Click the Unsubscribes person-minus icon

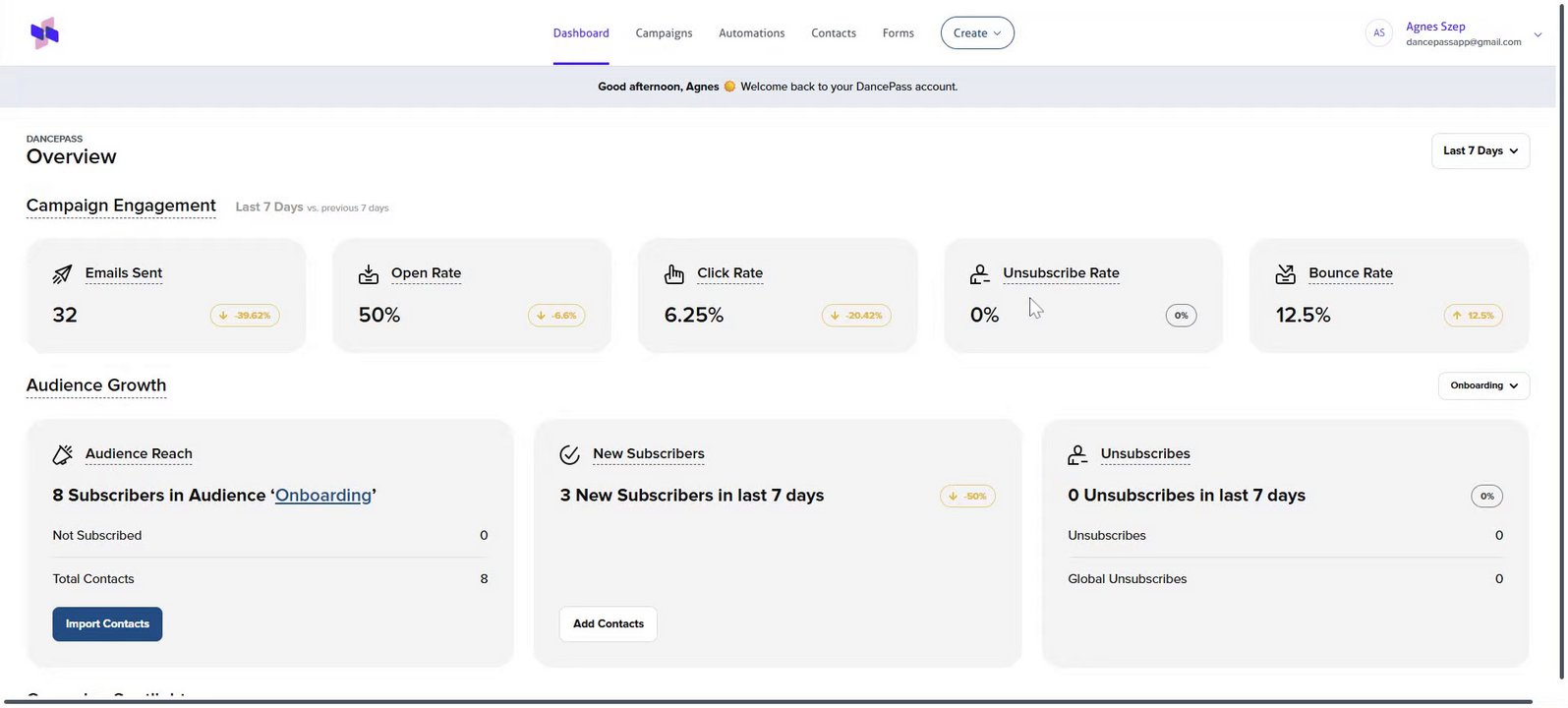click(1077, 454)
